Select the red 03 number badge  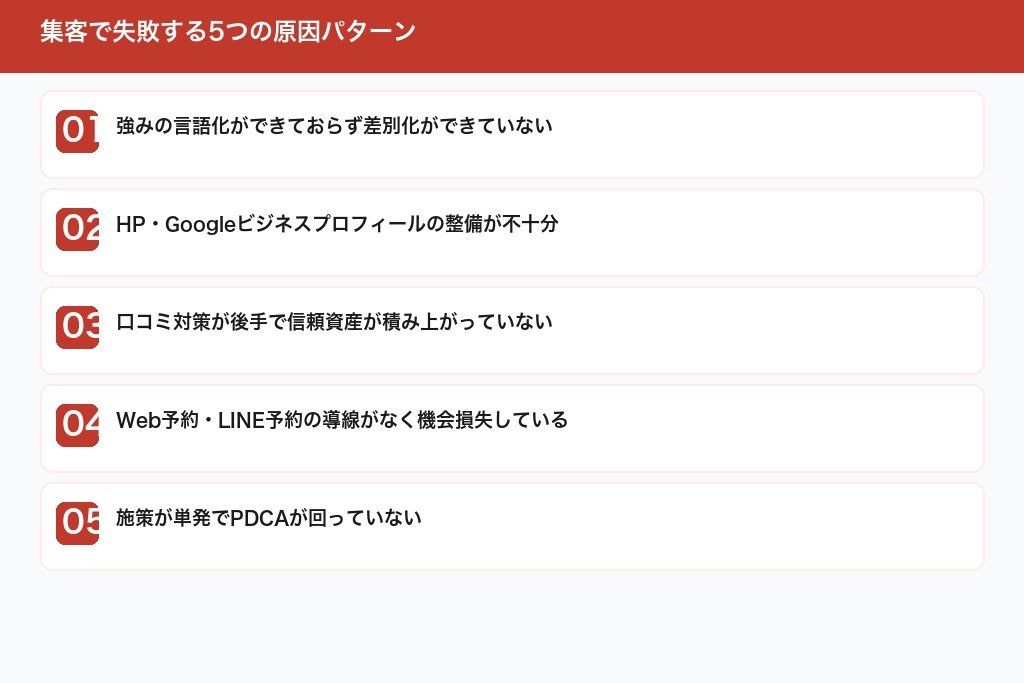[x=77, y=327]
